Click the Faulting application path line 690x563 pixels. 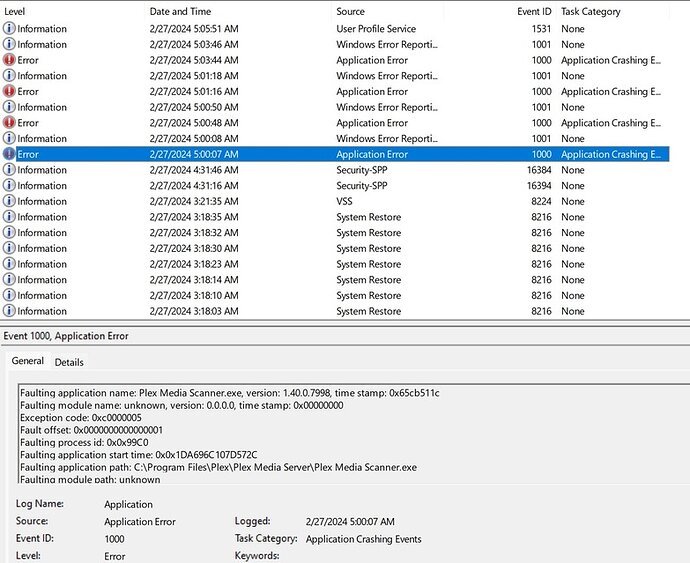pyautogui.click(x=219, y=467)
